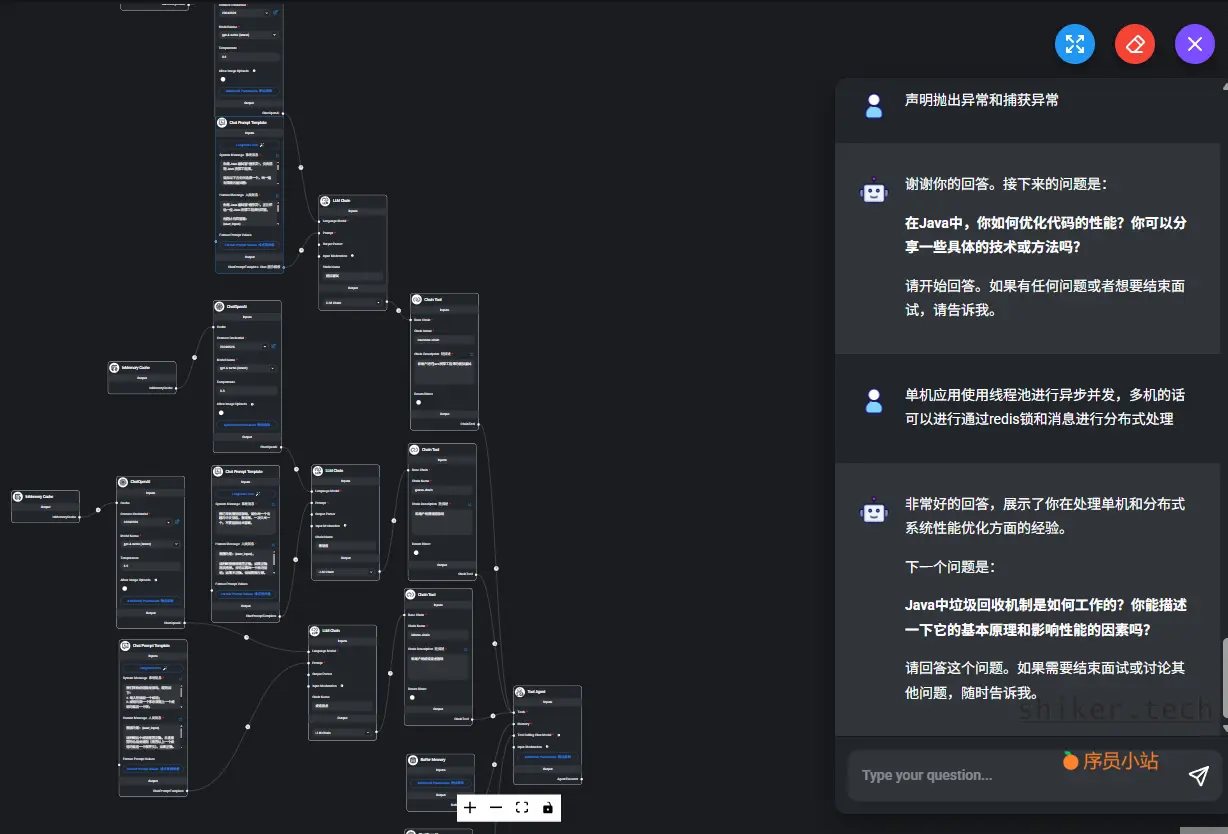Image resolution: width=1228 pixels, height=834 pixels.
Task: Click the leftmost ChatOpenAI node icon
Action: pyautogui.click(x=123, y=483)
